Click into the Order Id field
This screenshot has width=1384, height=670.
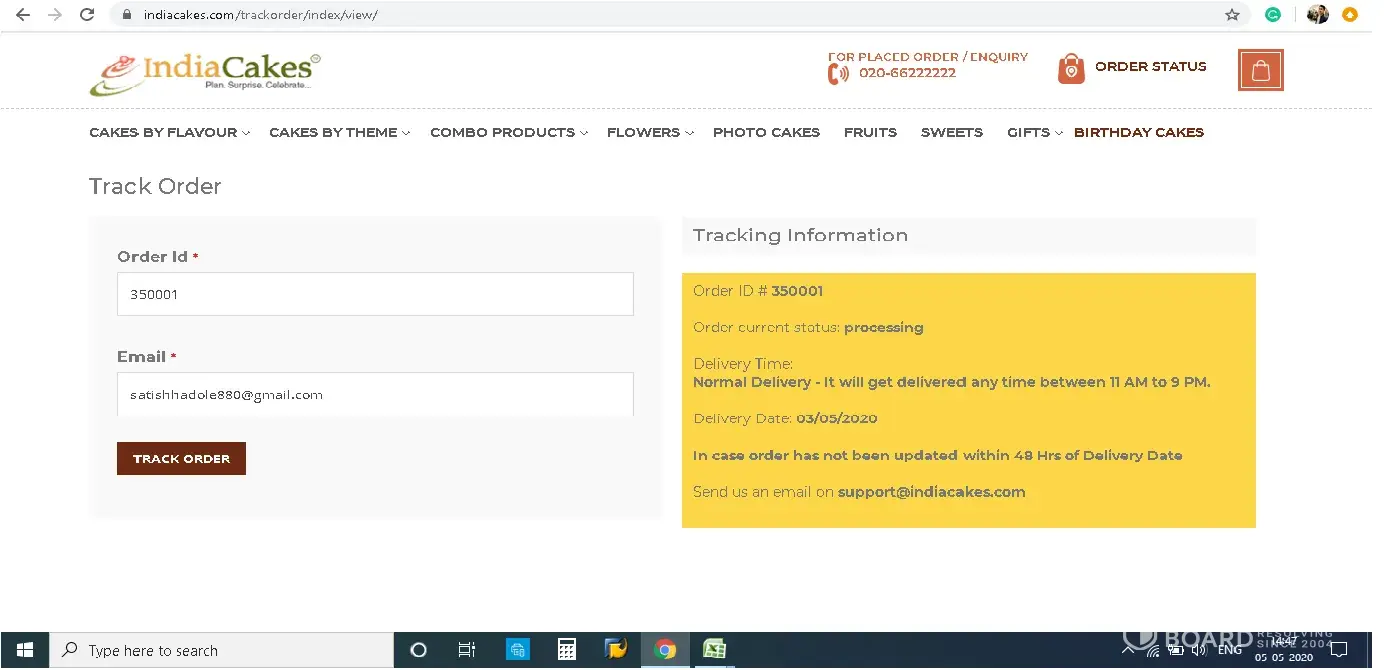pos(375,295)
